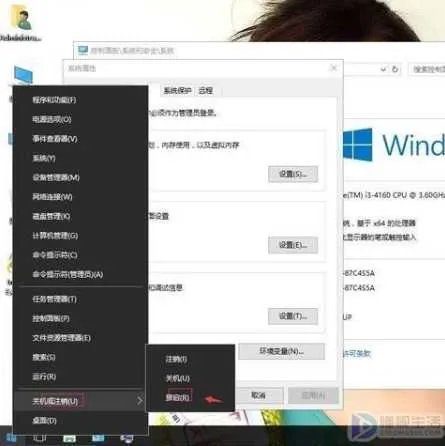
Task: Select the This PC desktop icon
Action: pos(23,76)
